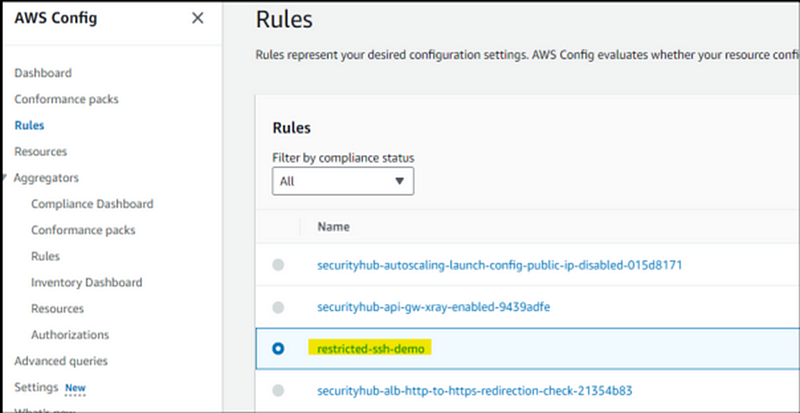Open the highlighted Rules navigation item

point(29,126)
